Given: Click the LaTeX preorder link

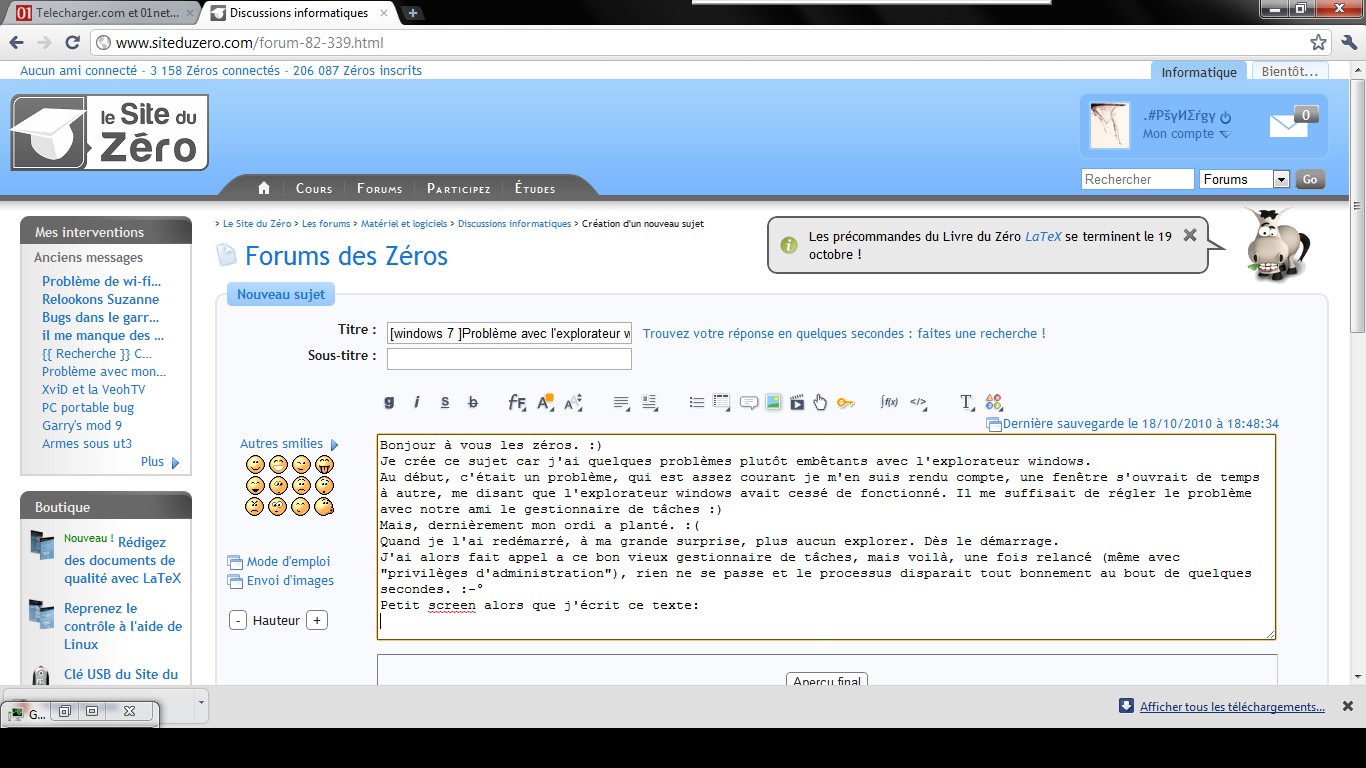Looking at the screenshot, I should [x=1043, y=237].
